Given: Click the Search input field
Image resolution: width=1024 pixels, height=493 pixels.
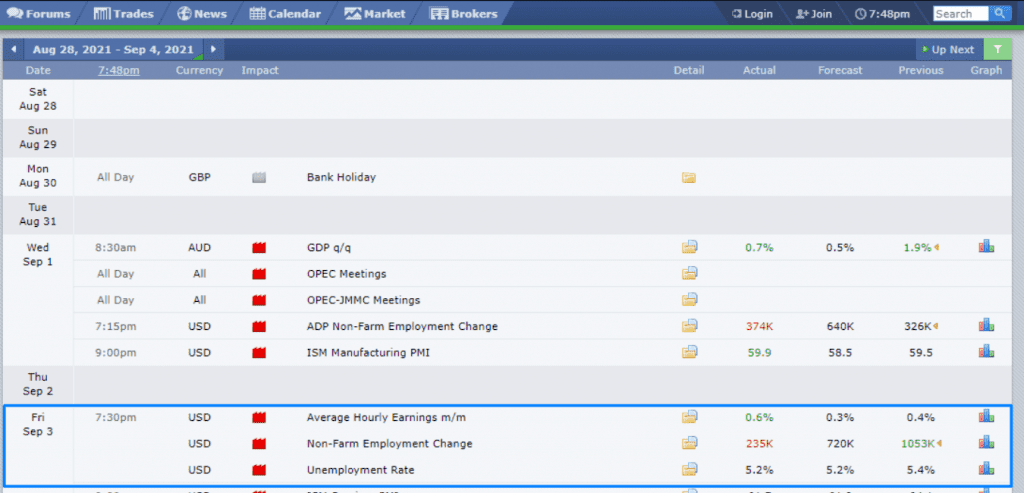Looking at the screenshot, I should pos(960,14).
